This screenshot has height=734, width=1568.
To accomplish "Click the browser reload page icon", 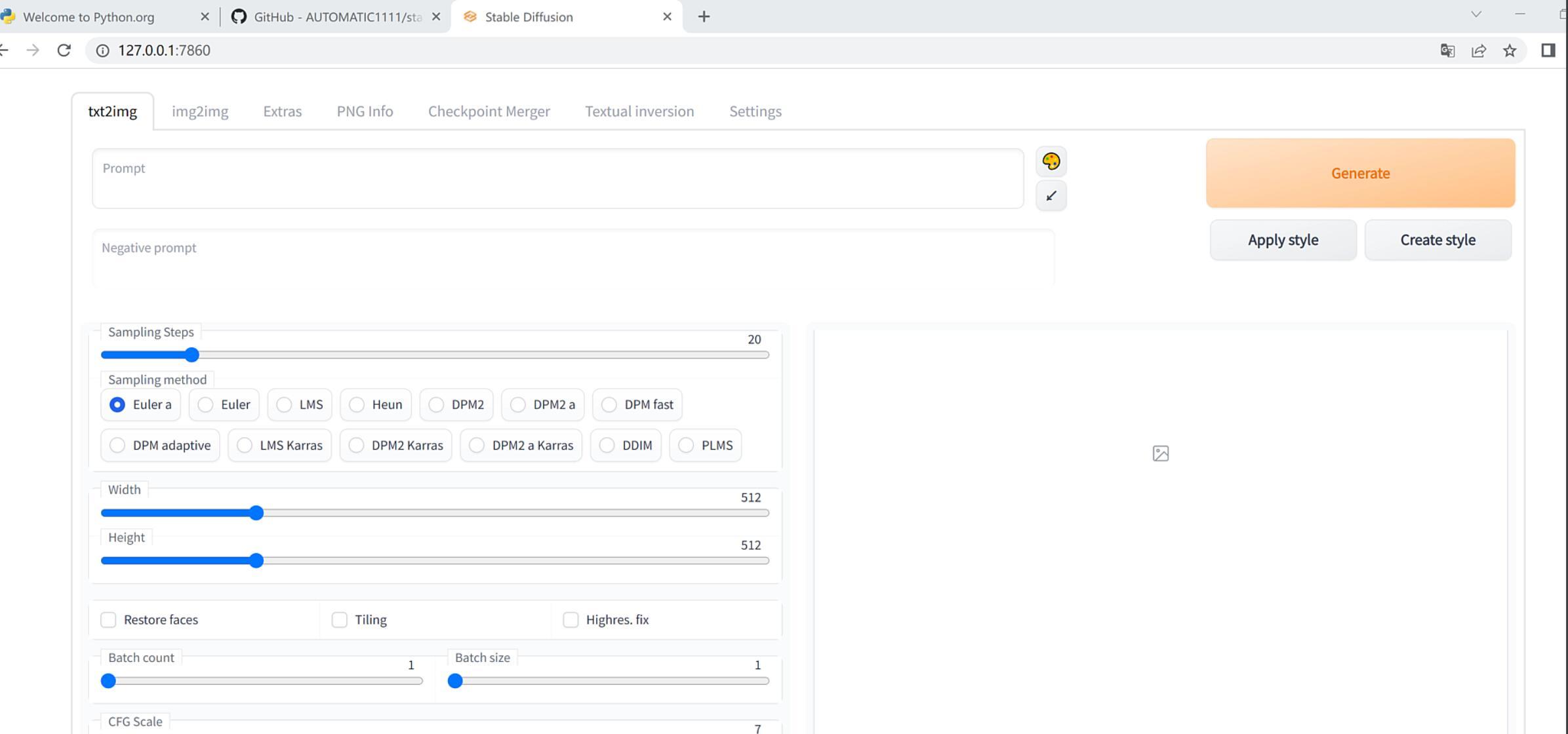I will point(64,50).
